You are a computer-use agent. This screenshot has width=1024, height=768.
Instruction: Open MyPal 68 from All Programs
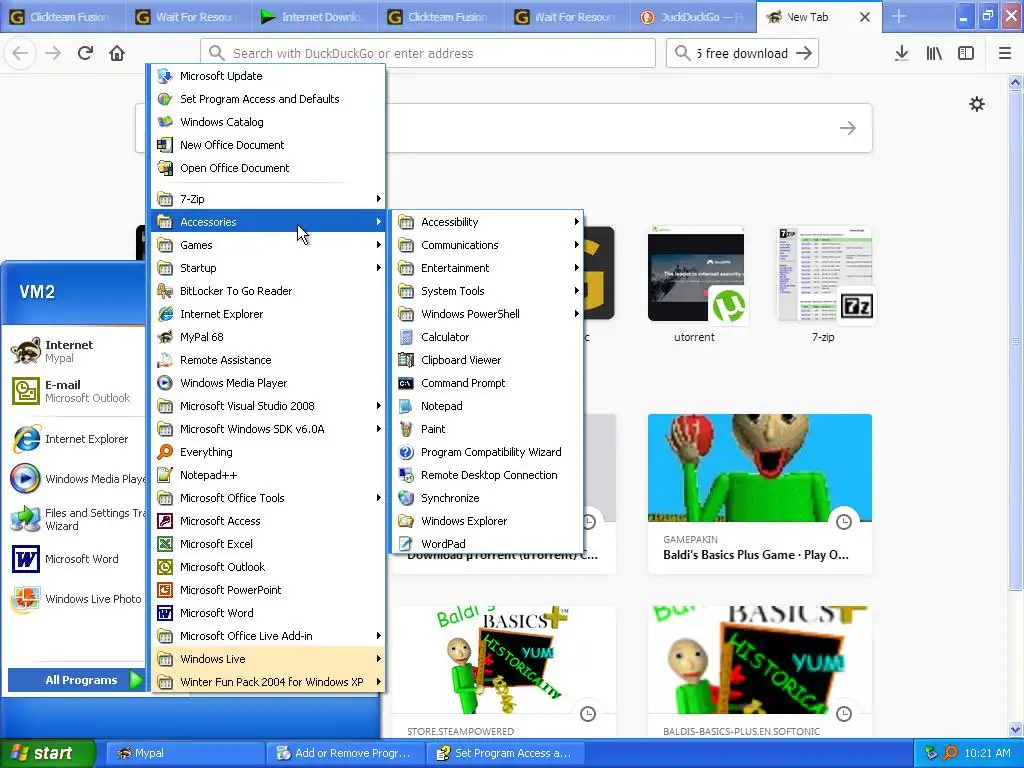[x=268, y=337]
